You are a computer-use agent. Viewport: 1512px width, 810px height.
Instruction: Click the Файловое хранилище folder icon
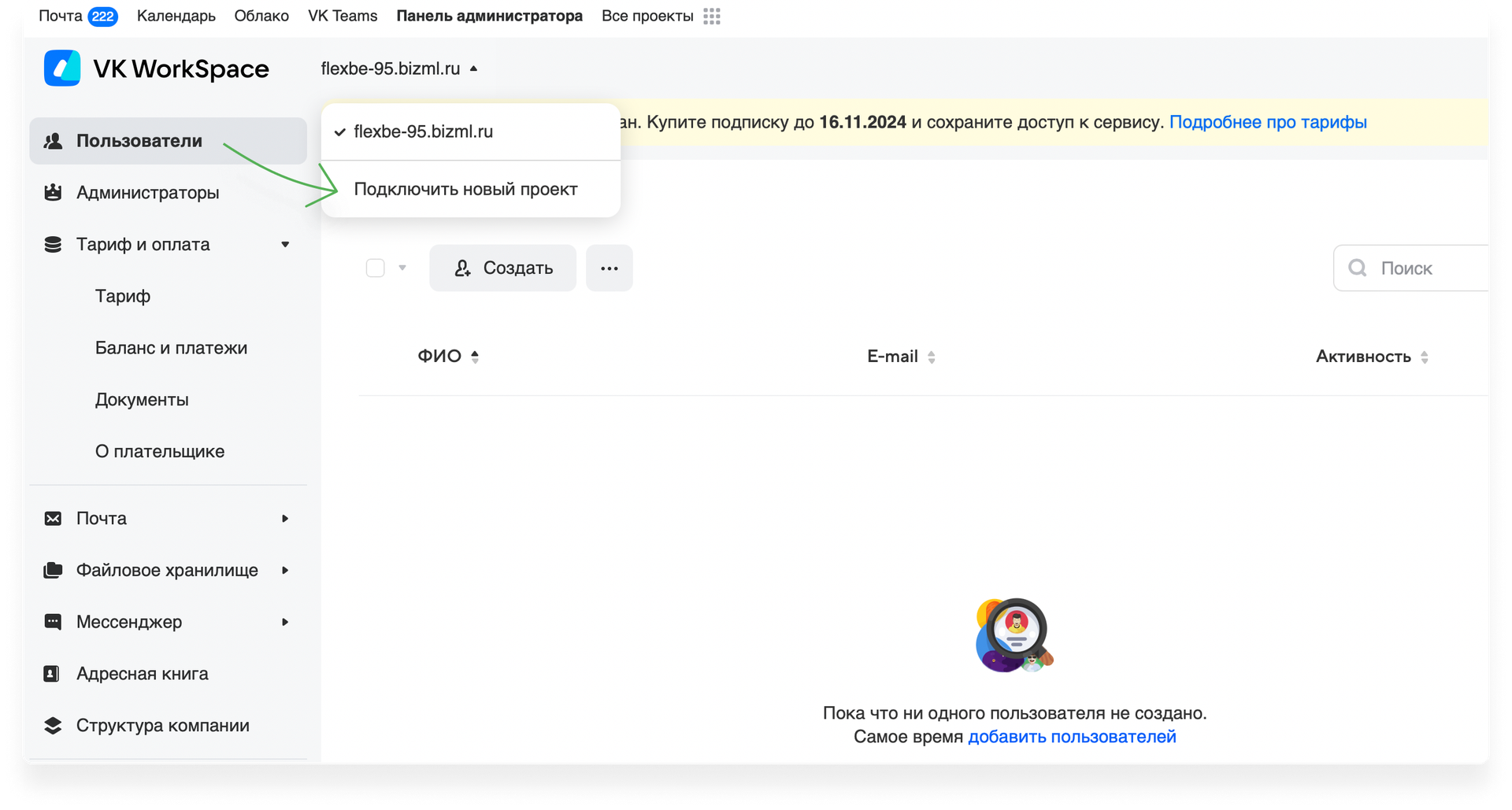click(53, 570)
